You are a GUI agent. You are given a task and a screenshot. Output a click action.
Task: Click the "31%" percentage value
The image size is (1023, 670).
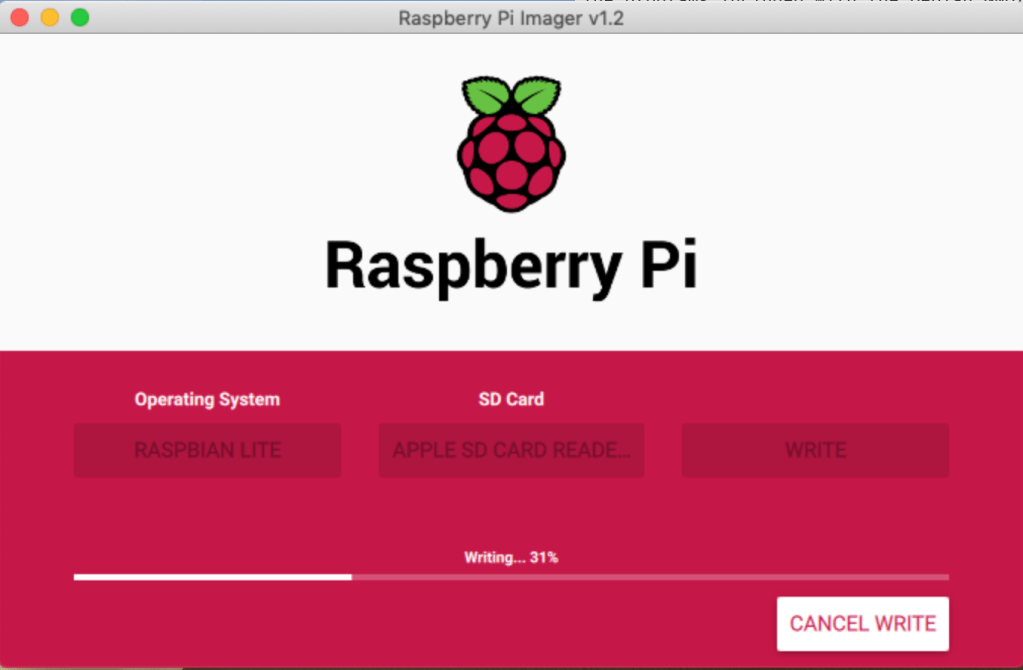(x=544, y=557)
